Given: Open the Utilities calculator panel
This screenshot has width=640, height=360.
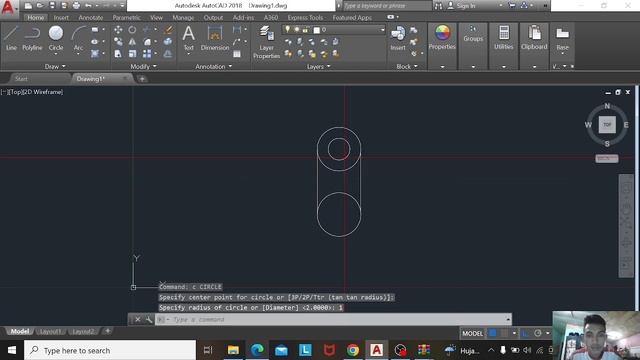Looking at the screenshot, I should pos(504,38).
